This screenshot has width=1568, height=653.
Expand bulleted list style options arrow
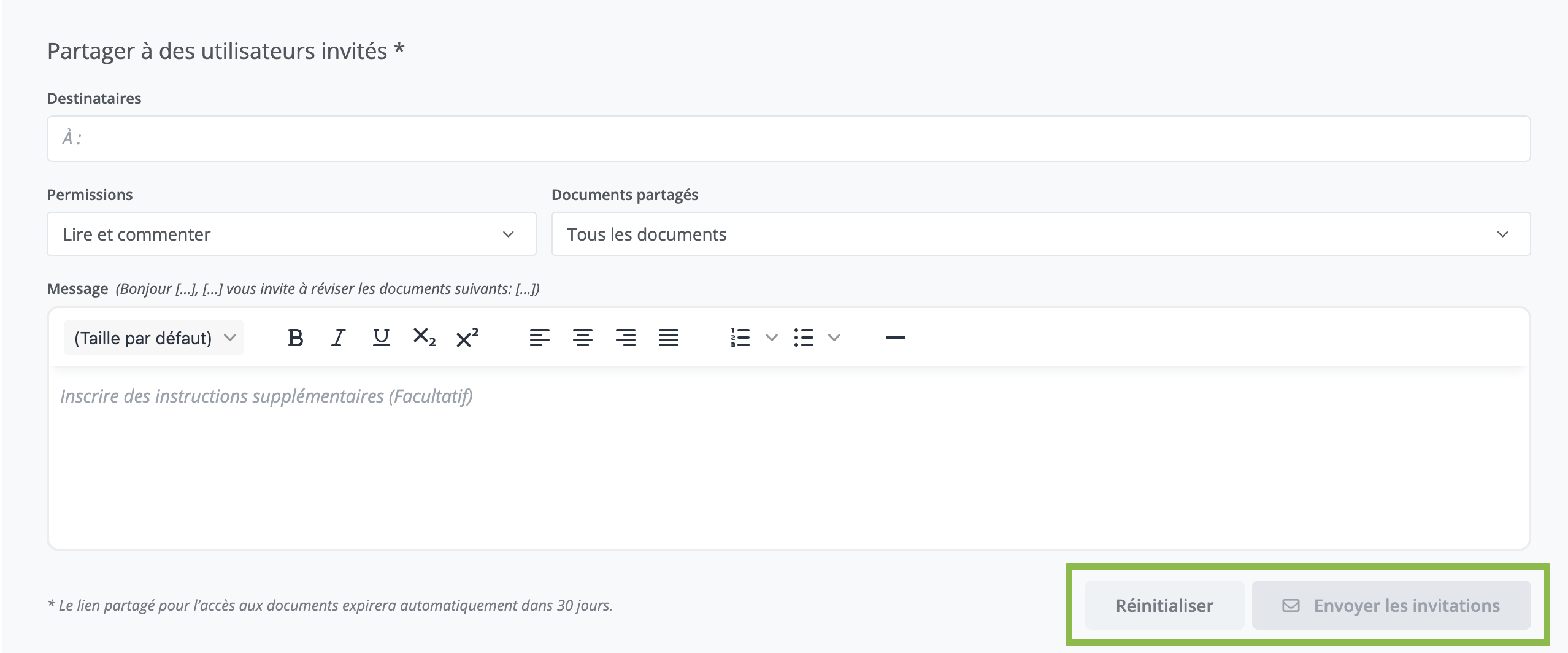tap(834, 338)
